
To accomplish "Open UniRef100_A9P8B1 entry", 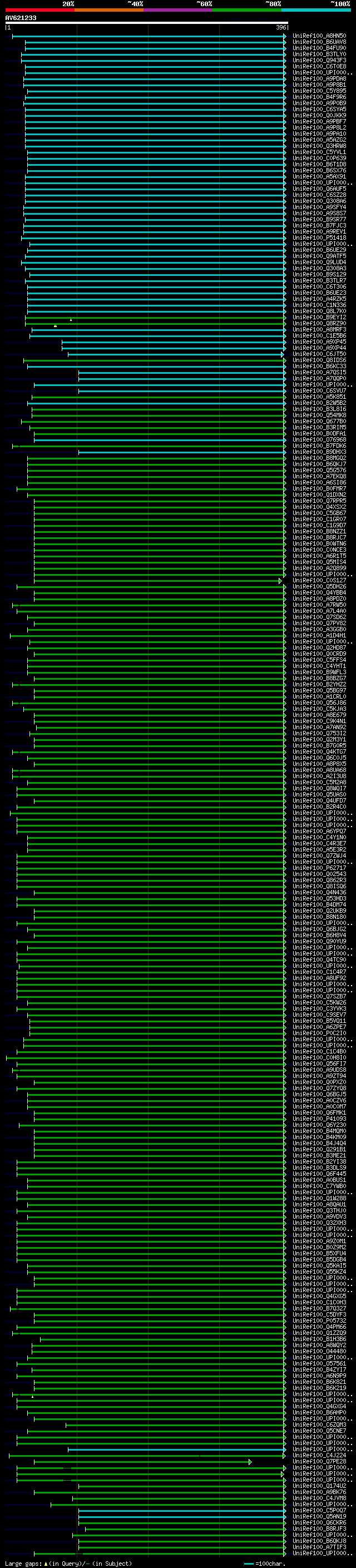I will [319, 85].
